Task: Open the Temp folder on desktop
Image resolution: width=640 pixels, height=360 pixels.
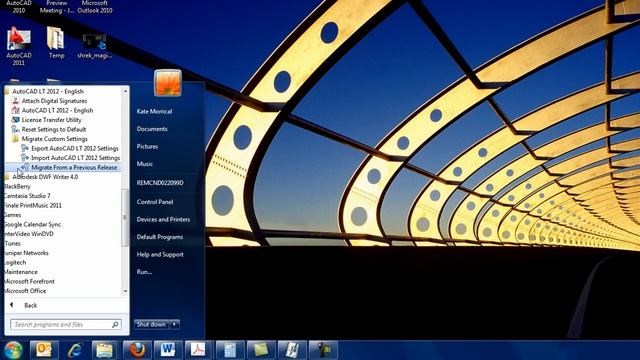Action: click(56, 43)
